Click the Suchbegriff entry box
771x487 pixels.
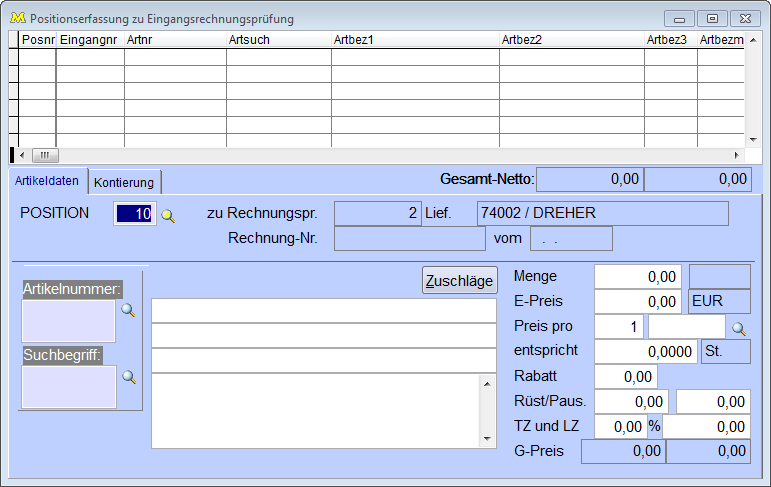click(x=68, y=387)
